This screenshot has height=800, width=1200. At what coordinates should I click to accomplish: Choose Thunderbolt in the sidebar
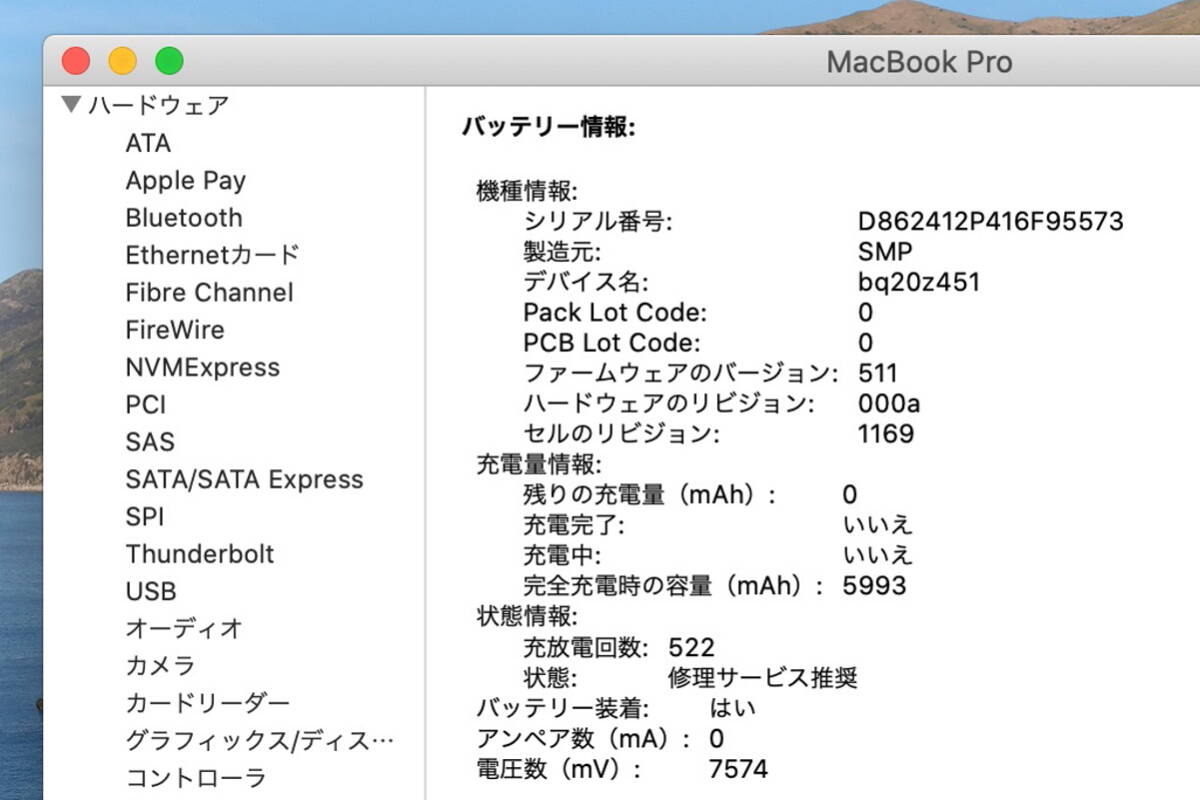[x=200, y=554]
